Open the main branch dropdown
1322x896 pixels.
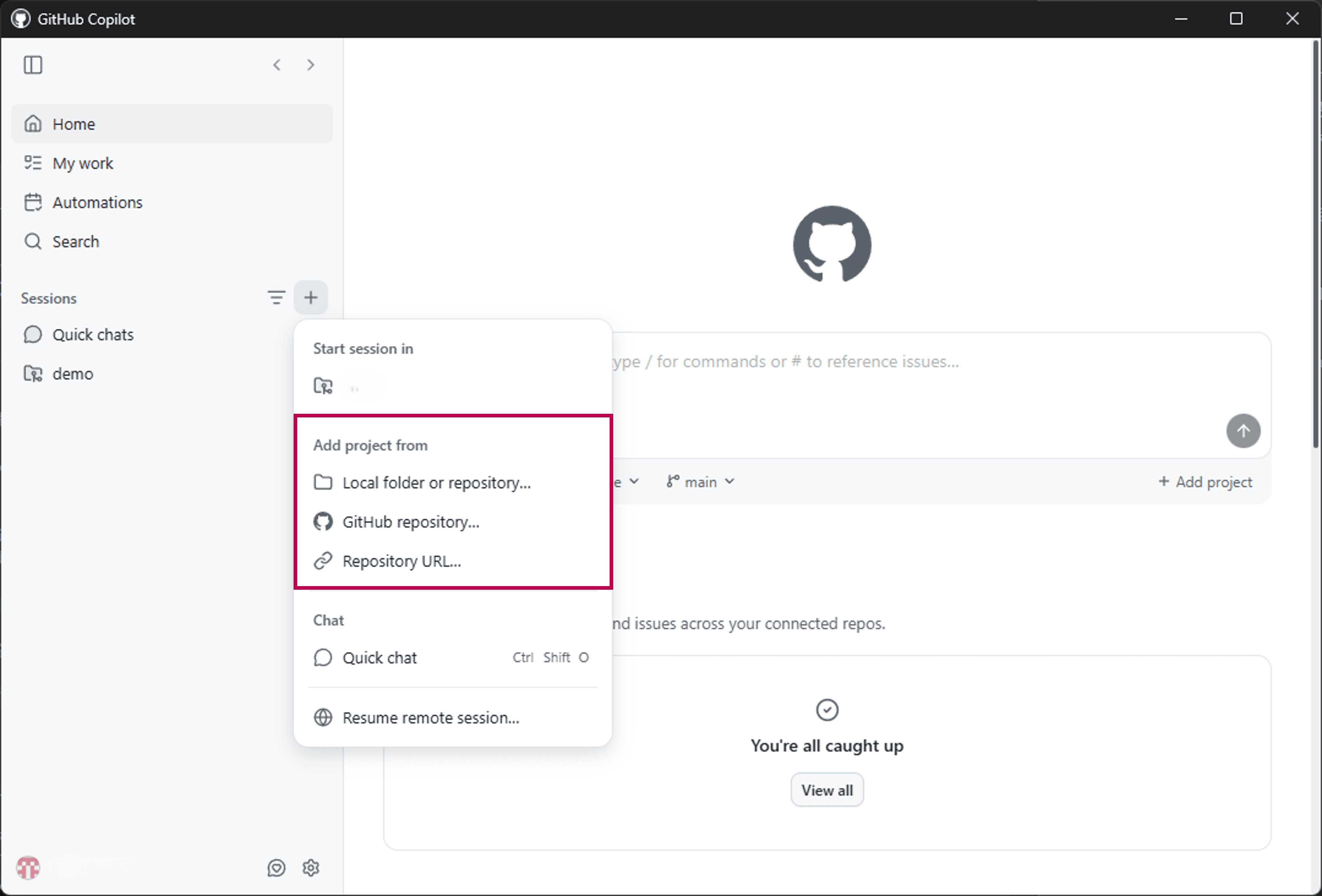coord(701,482)
